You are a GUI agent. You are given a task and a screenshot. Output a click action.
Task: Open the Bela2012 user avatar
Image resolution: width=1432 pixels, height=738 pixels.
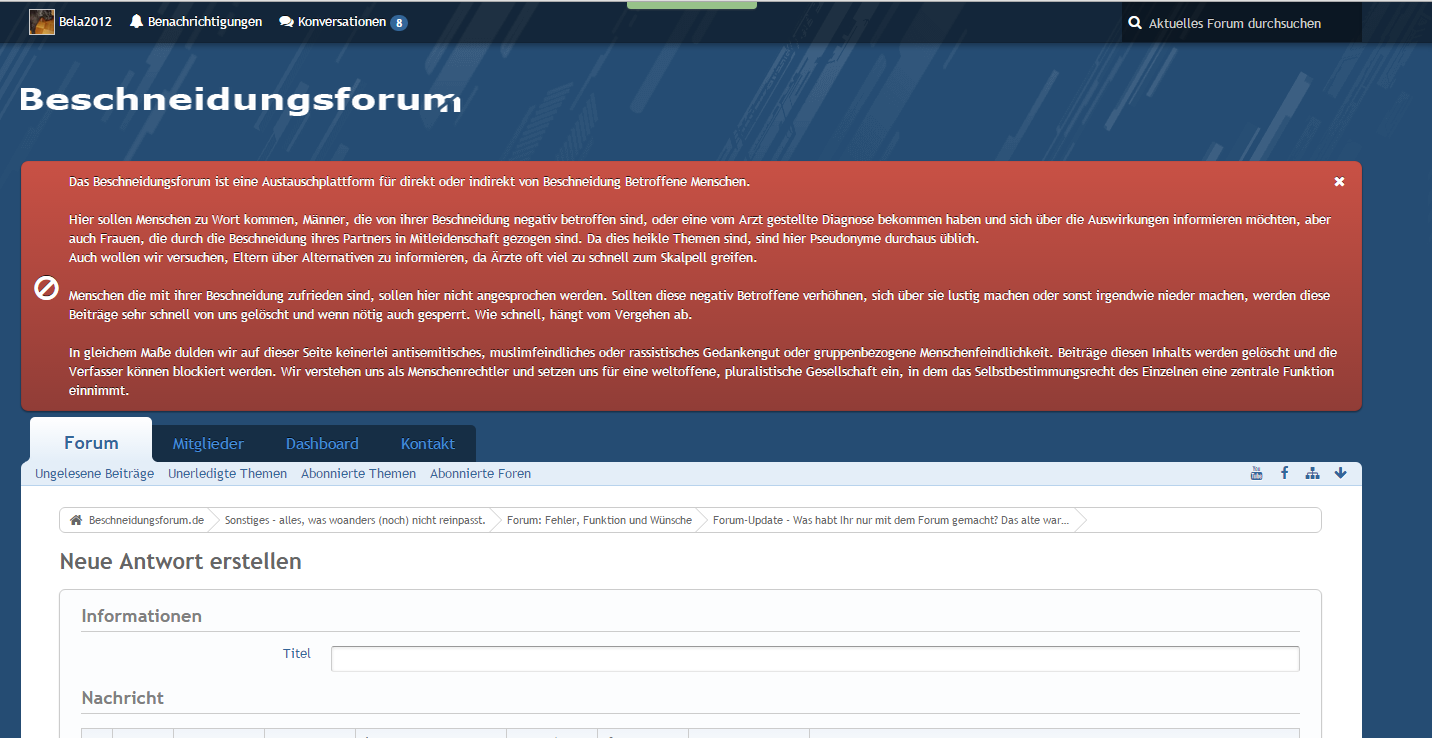[41, 21]
